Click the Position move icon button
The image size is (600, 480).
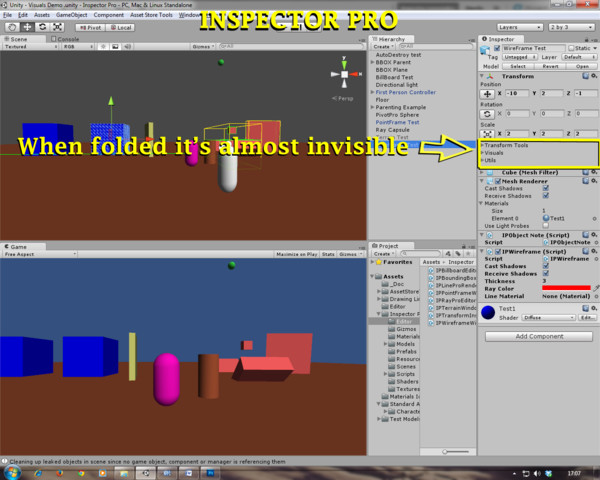487,94
